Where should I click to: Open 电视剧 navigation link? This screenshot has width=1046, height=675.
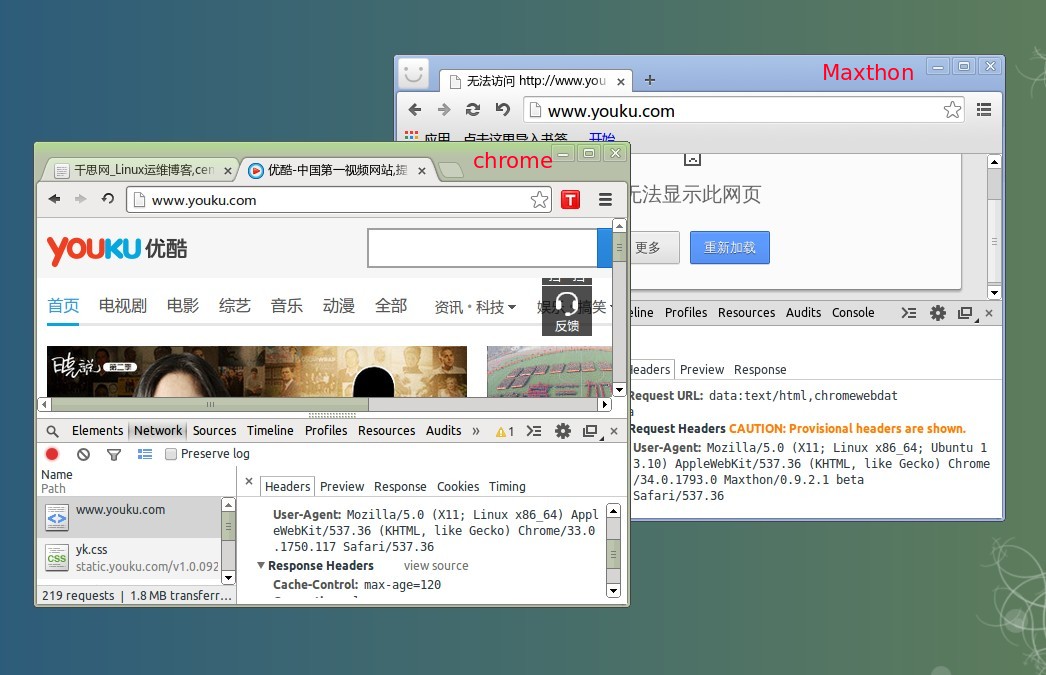pyautogui.click(x=123, y=306)
